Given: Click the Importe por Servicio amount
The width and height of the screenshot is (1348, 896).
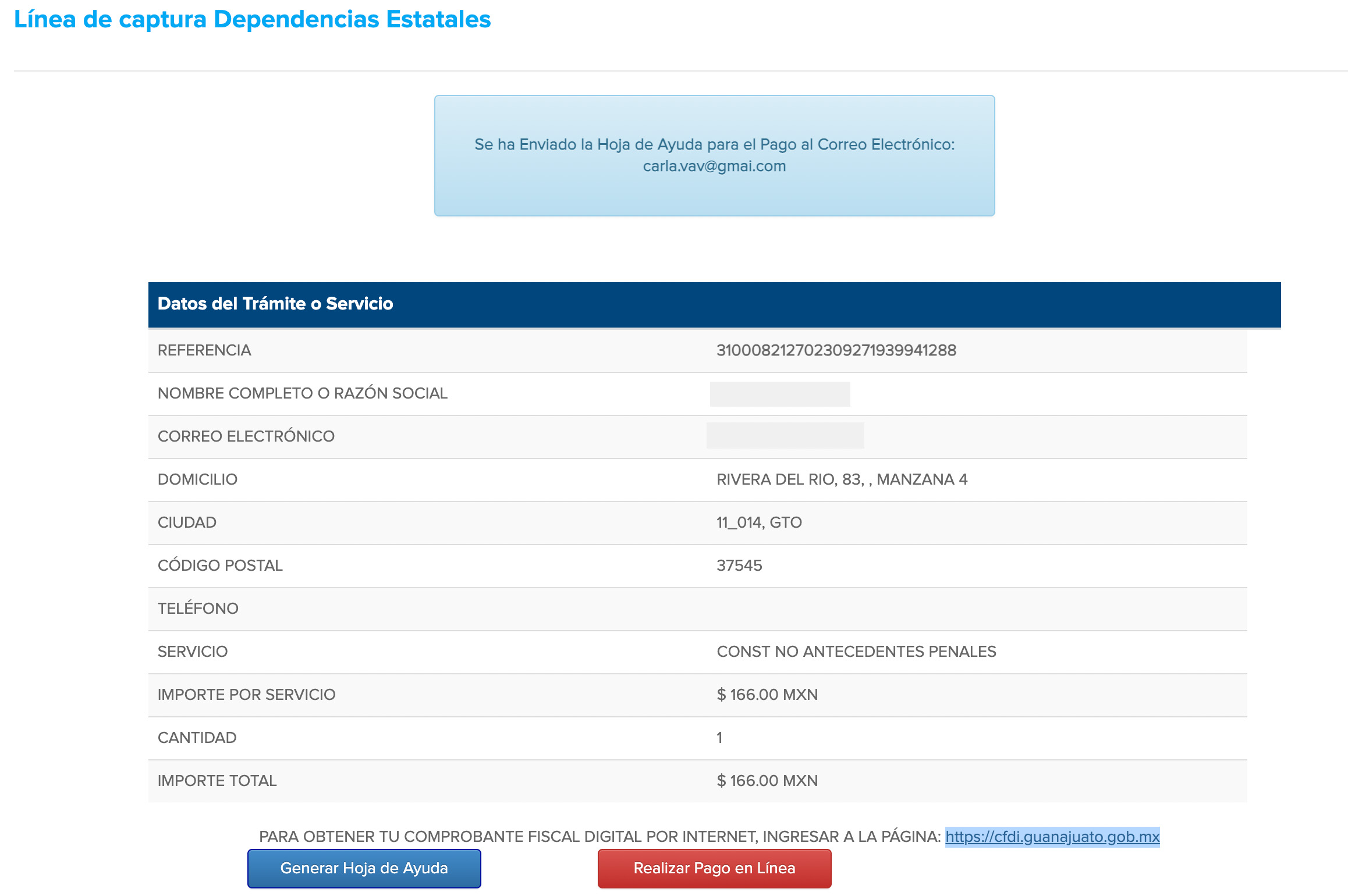Looking at the screenshot, I should point(767,695).
